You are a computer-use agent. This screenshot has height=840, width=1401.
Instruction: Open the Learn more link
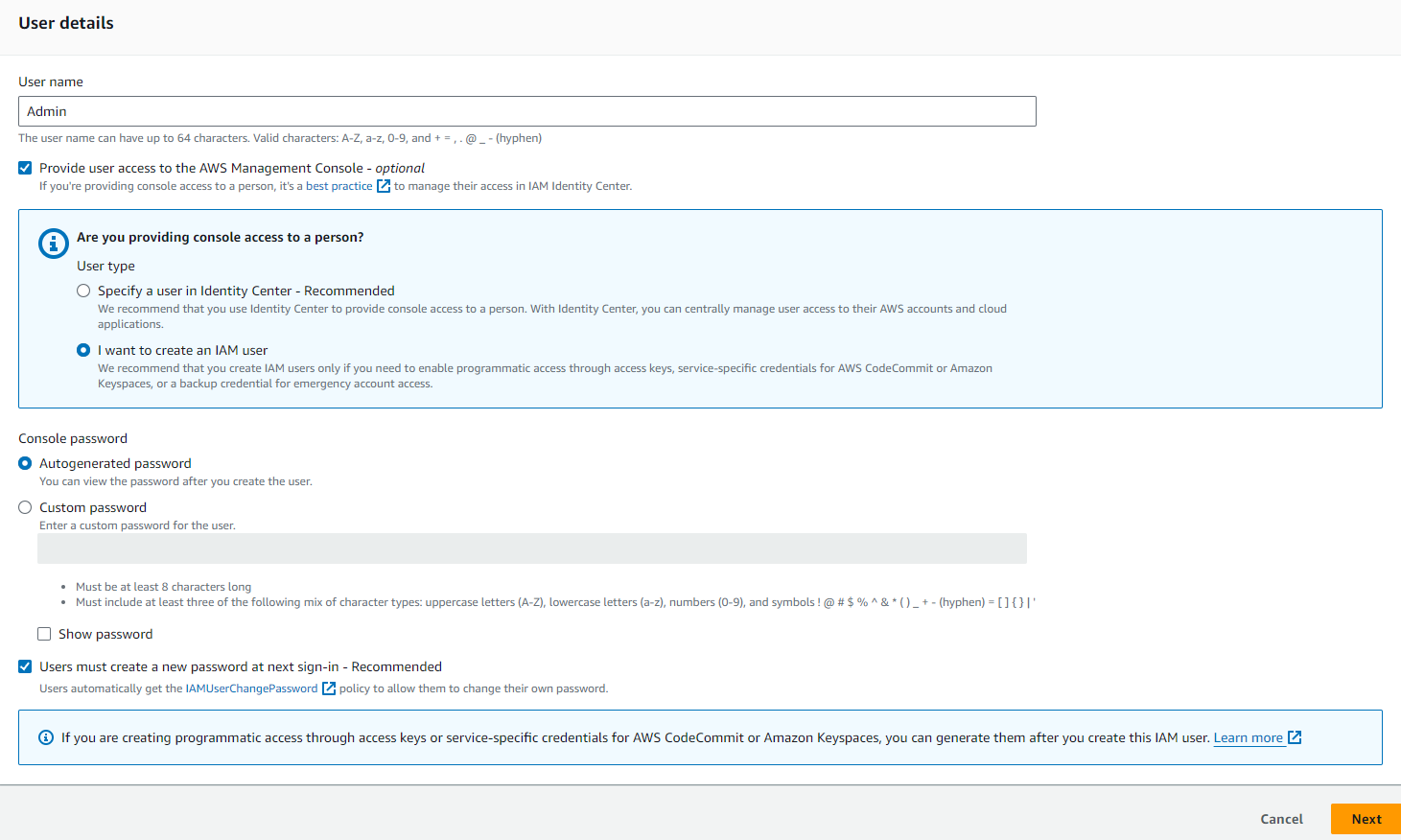(x=1248, y=737)
